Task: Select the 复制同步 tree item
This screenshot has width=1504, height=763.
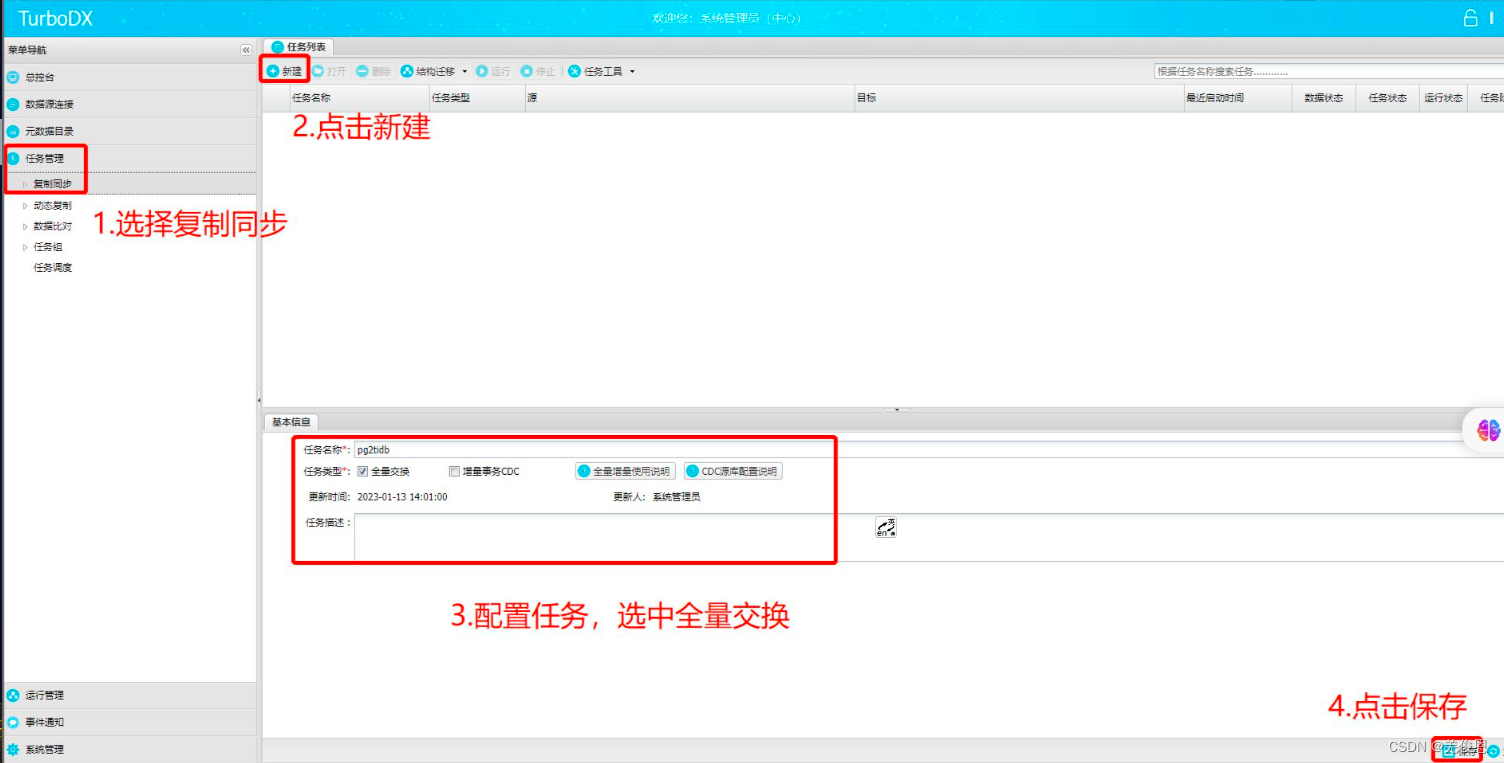Action: 52,184
